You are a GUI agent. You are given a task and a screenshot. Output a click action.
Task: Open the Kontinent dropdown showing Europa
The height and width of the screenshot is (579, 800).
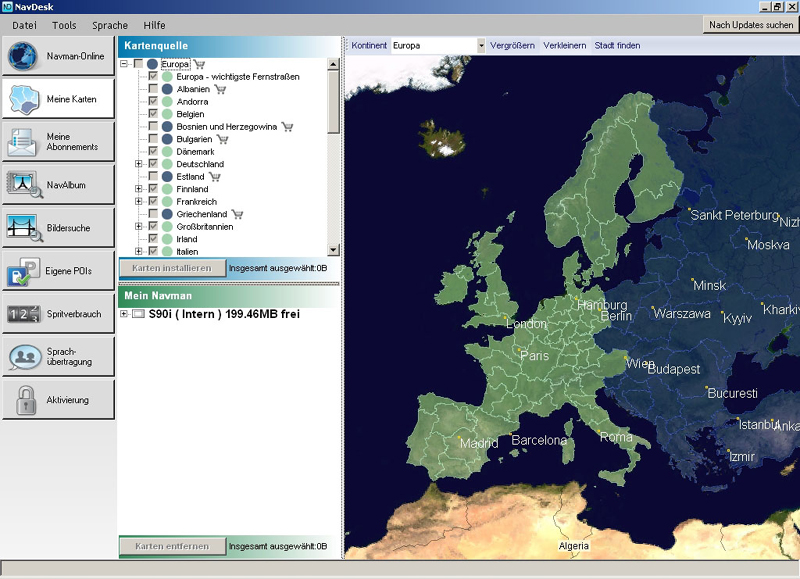480,45
